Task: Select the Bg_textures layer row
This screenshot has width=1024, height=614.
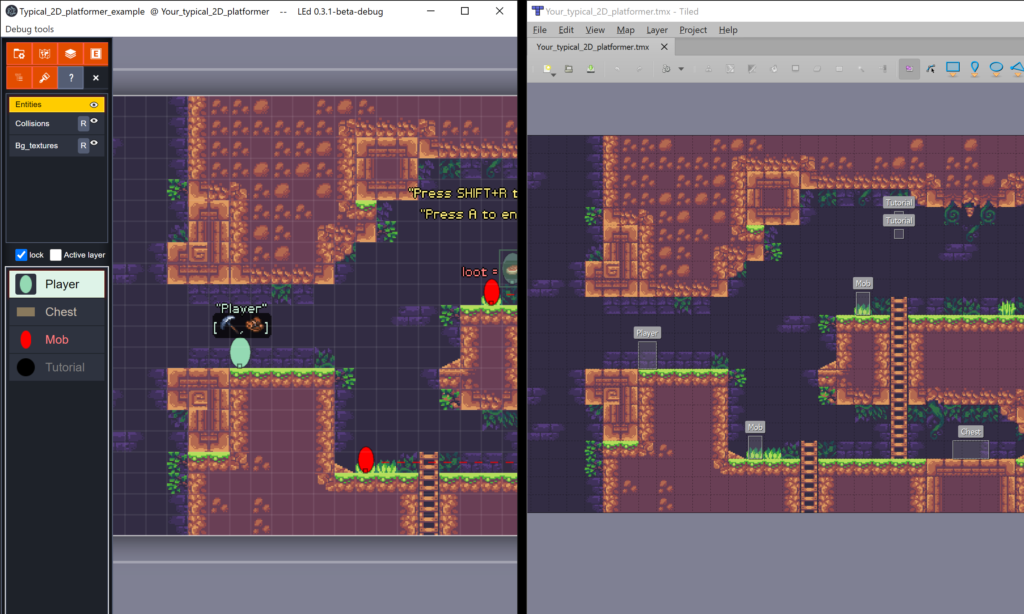Action: (56, 146)
